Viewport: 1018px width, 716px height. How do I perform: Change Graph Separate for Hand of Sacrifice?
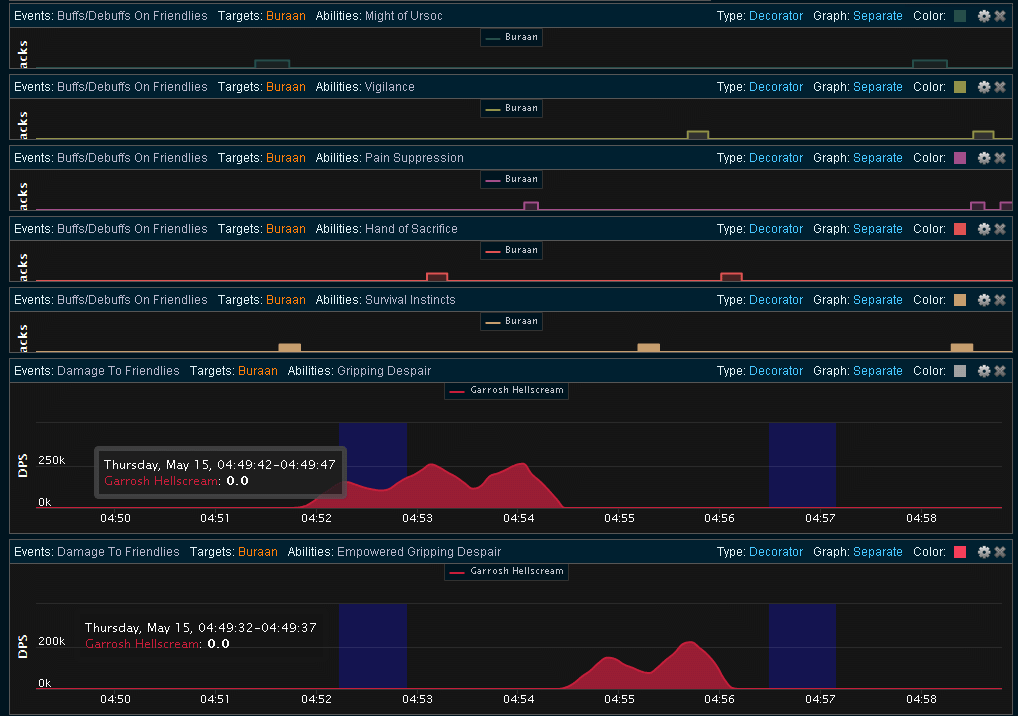coord(878,228)
